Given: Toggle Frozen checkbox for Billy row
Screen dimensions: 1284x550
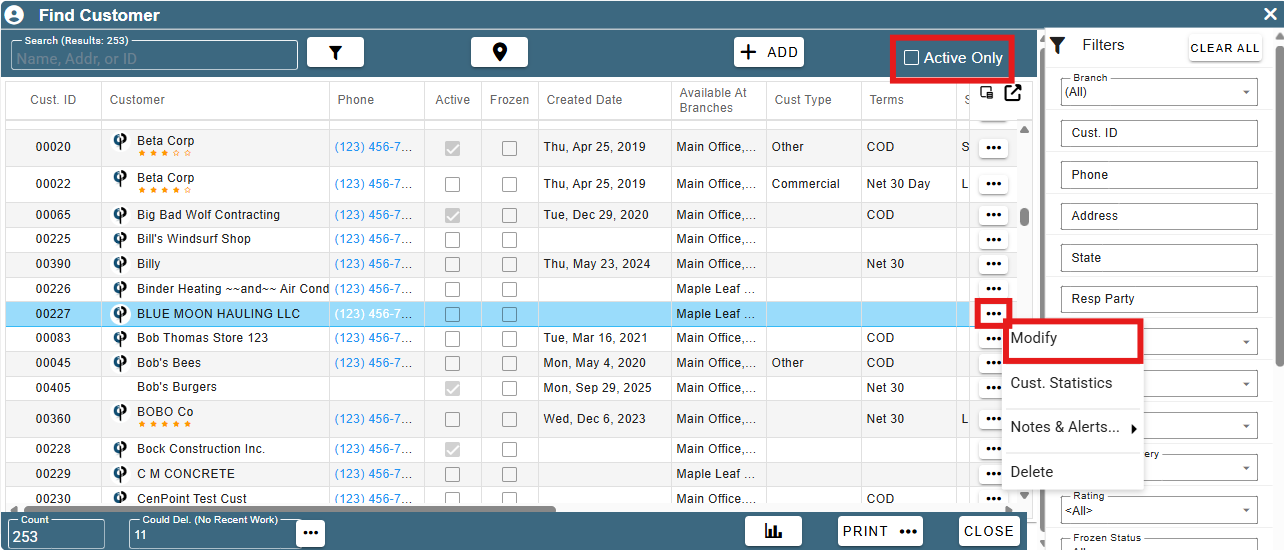Looking at the screenshot, I should point(510,264).
